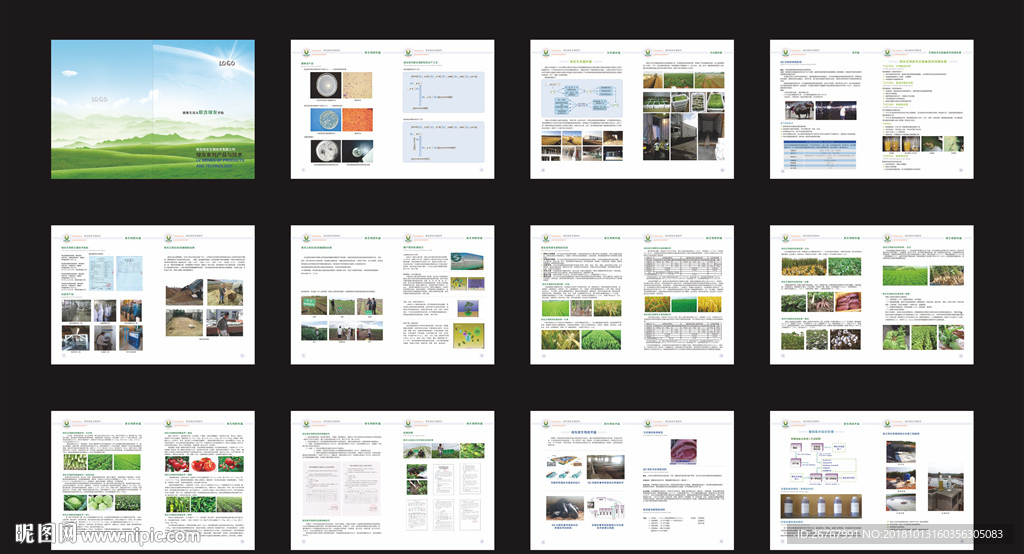Viewport: 1024px width, 554px height.
Task: Click the water treatment flow diagram
Action: pos(823,463)
